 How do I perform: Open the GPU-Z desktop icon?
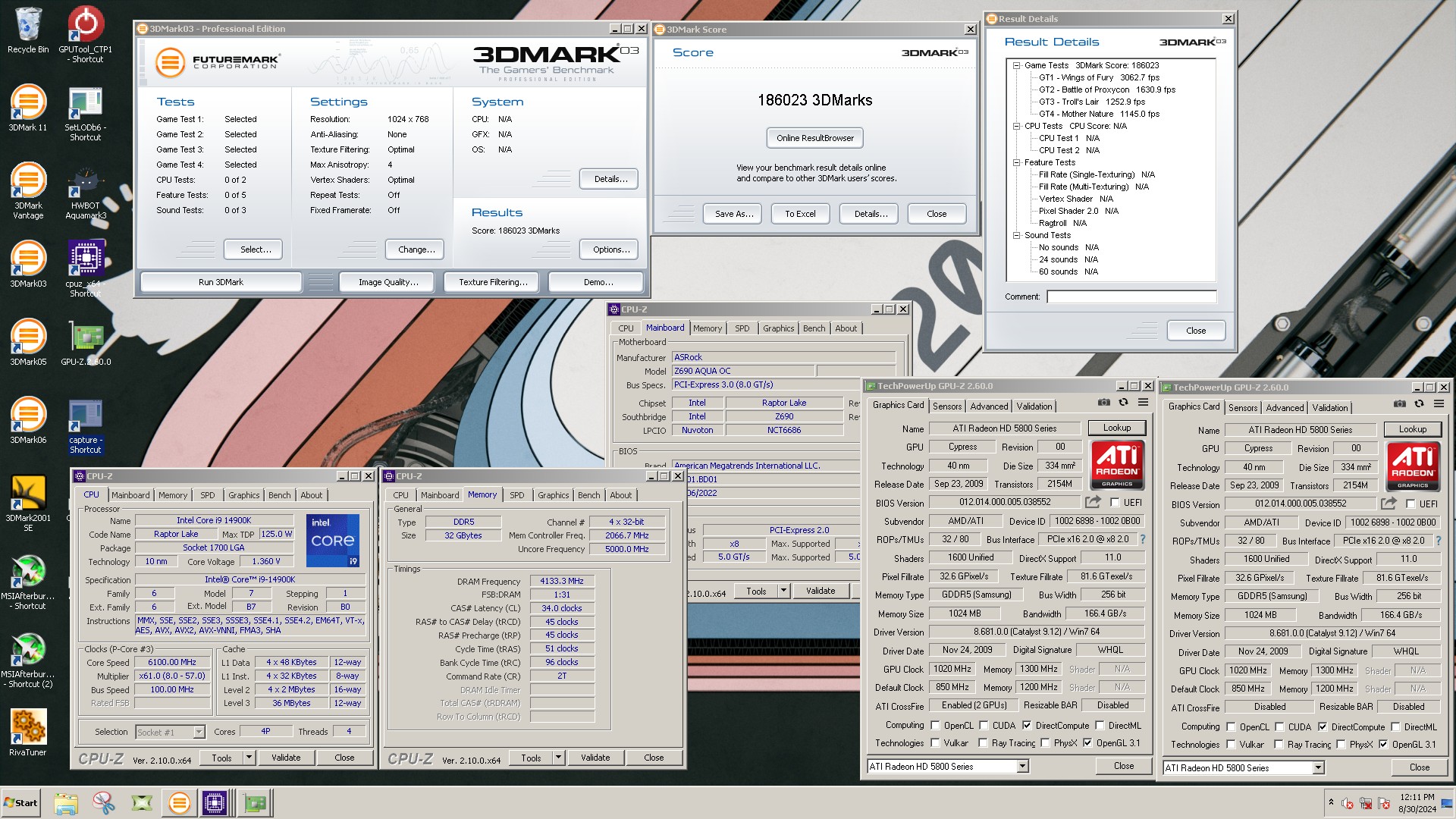coord(86,343)
